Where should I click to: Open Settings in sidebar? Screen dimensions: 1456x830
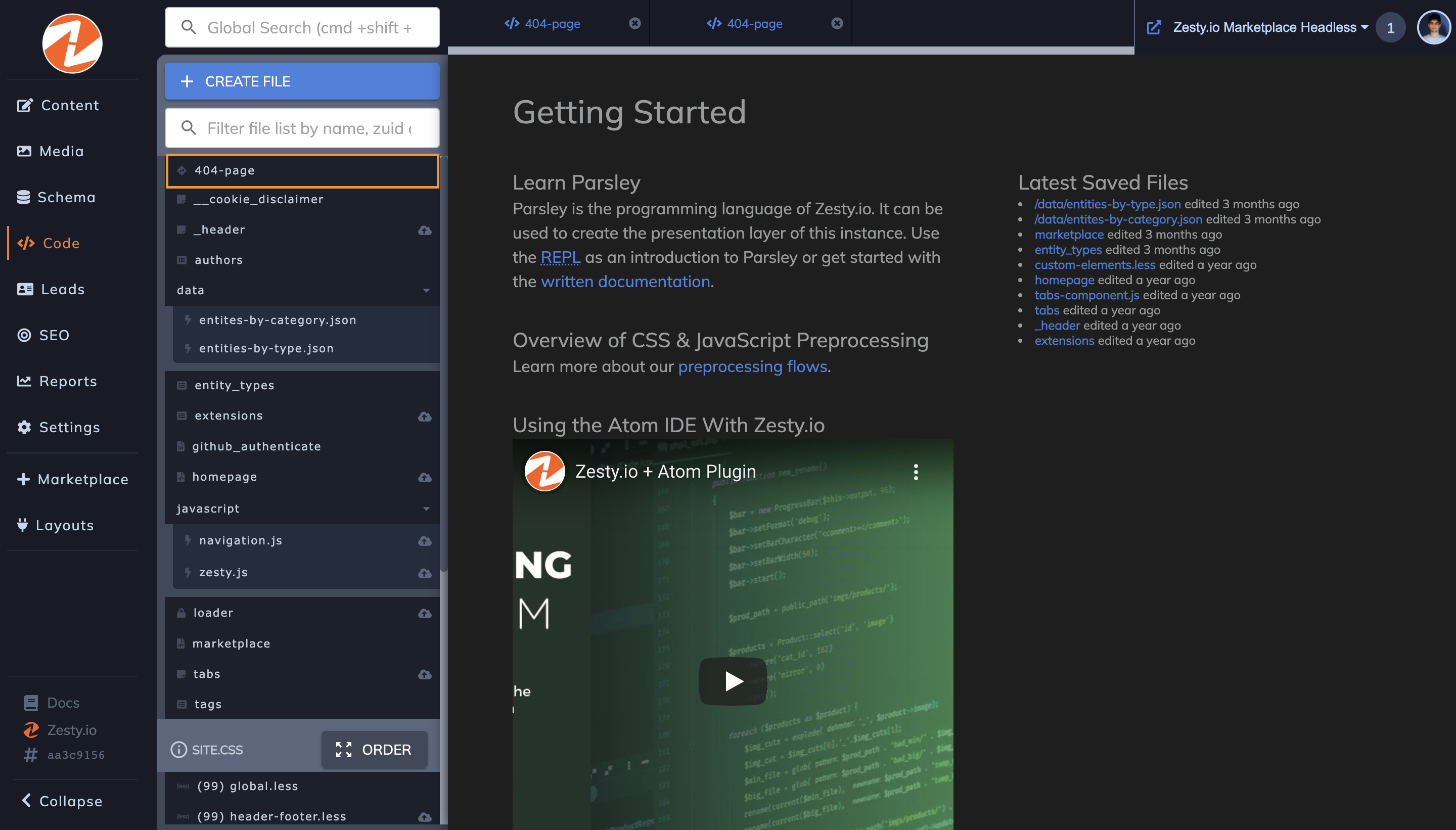coord(58,428)
